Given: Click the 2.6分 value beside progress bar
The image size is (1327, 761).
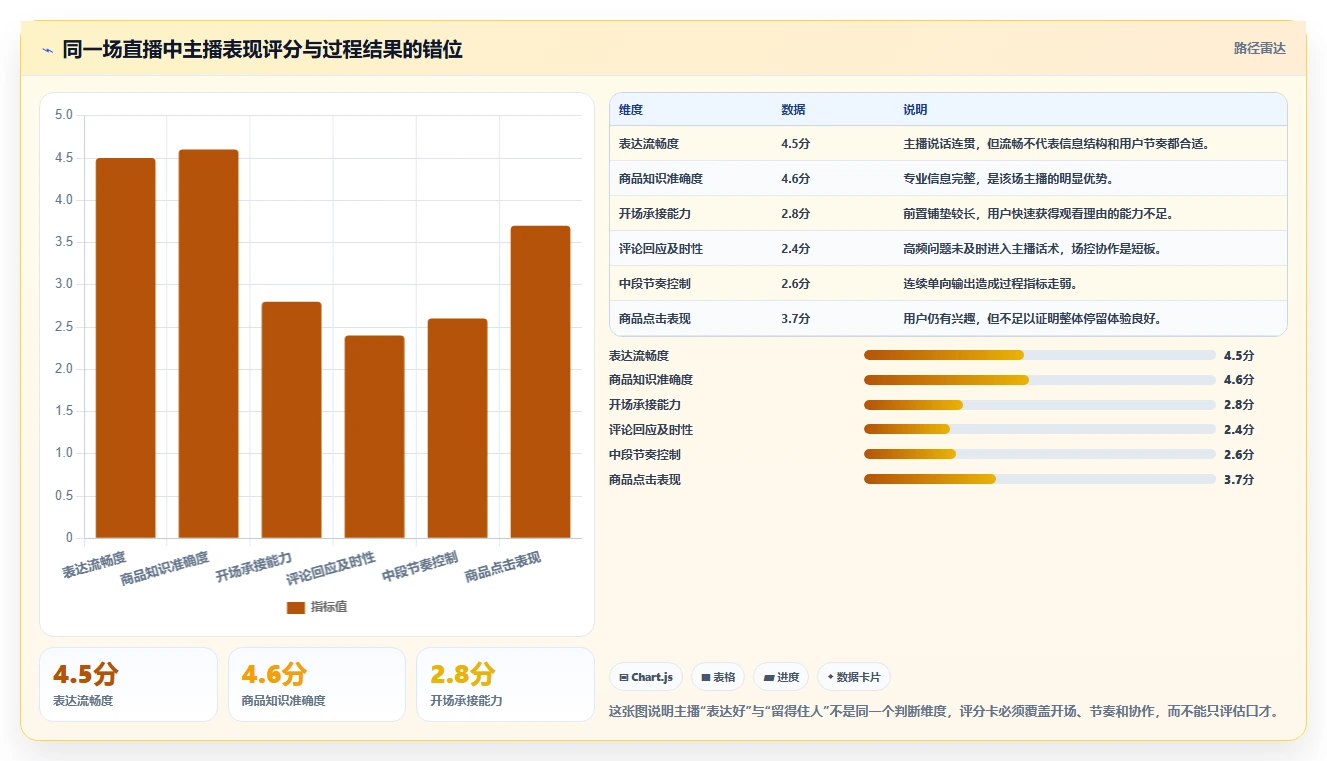Looking at the screenshot, I should 1239,455.
